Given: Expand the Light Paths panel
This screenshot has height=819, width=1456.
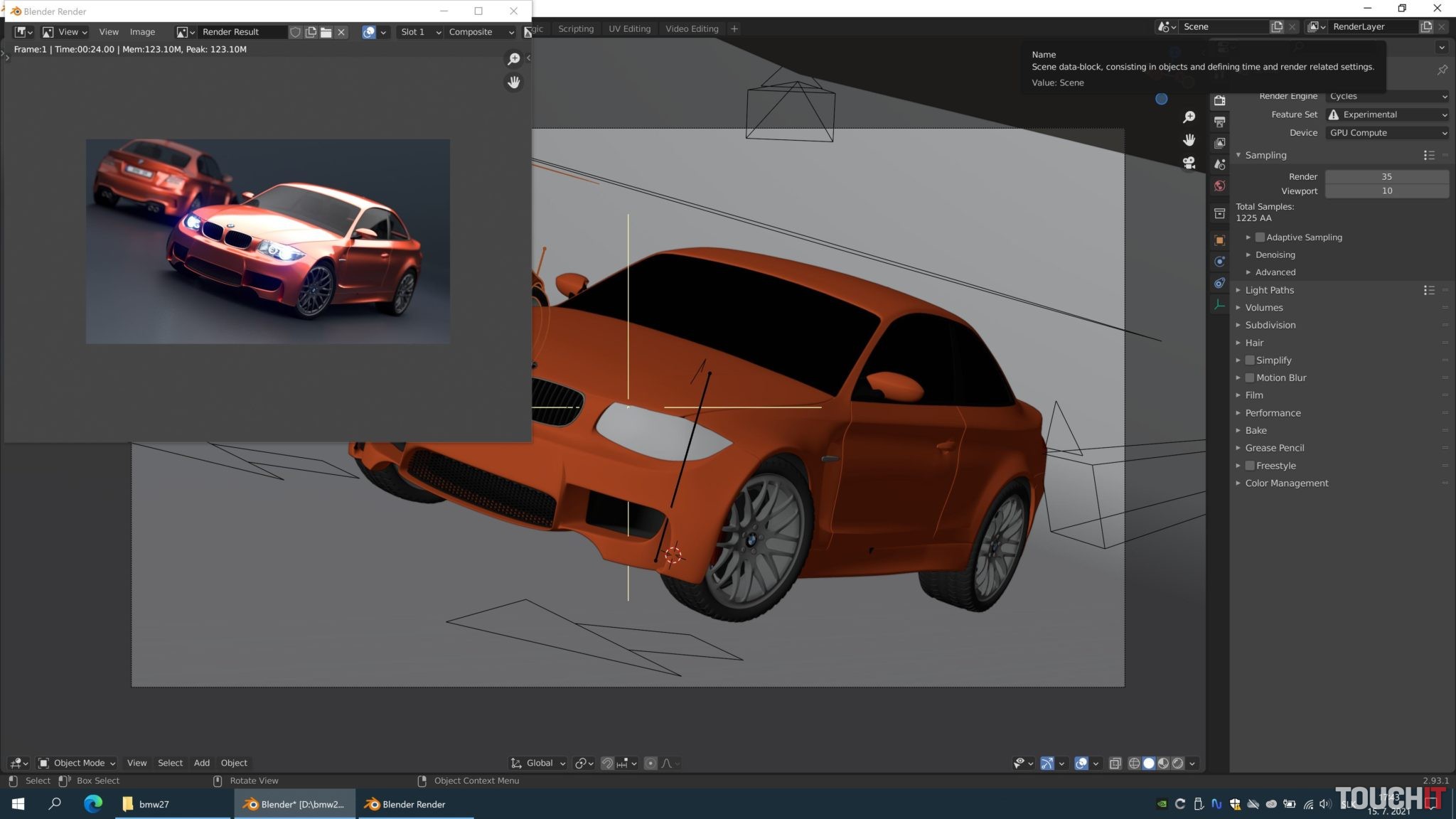Looking at the screenshot, I should [1269, 290].
